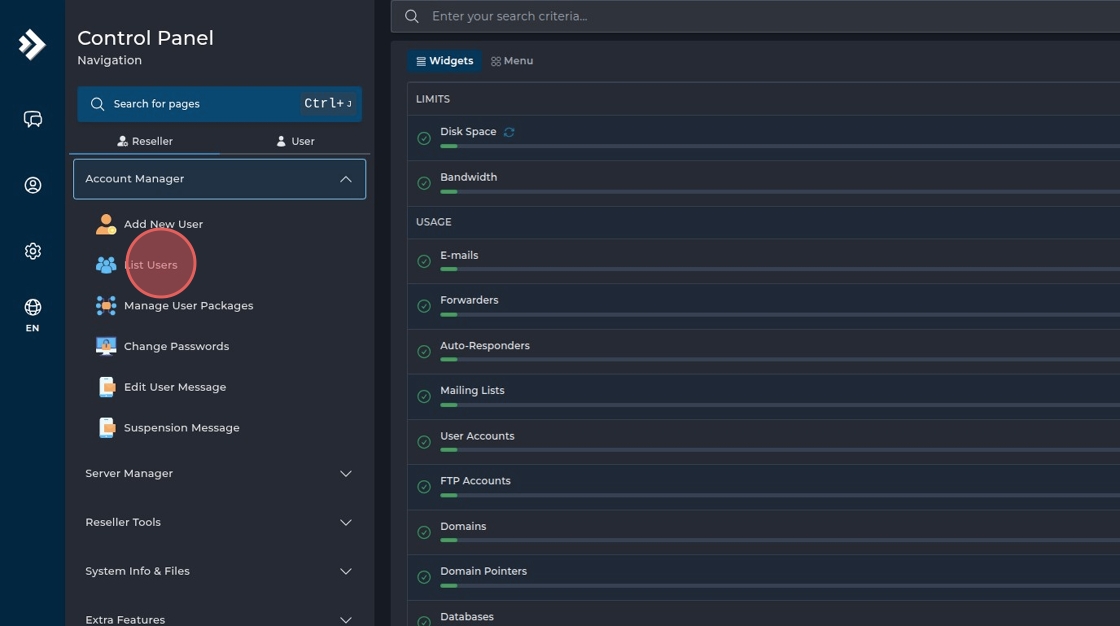Open Suspension Message link

[x=181, y=428]
